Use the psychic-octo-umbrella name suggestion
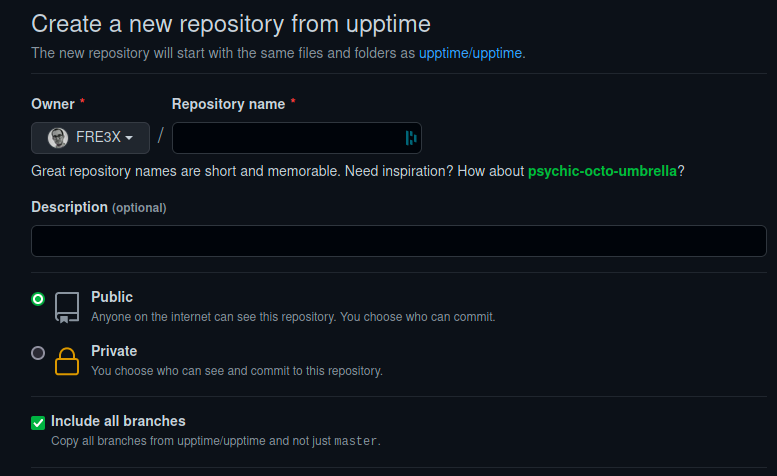The image size is (777, 476). click(602, 171)
